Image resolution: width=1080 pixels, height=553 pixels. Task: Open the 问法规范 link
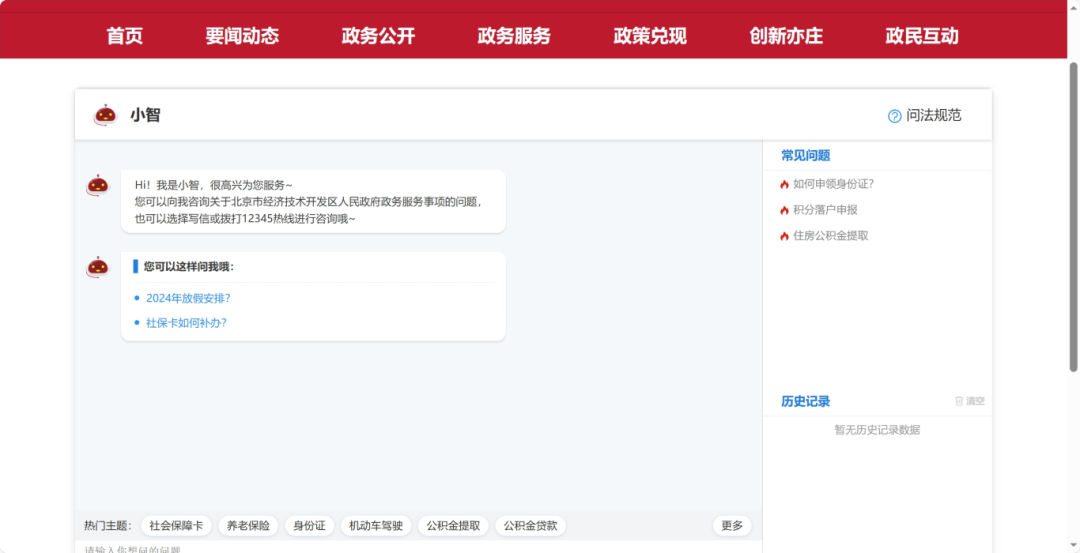933,116
